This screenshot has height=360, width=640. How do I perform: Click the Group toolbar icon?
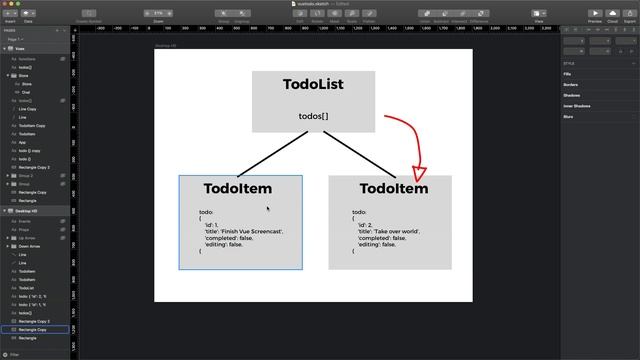pyautogui.click(x=223, y=13)
